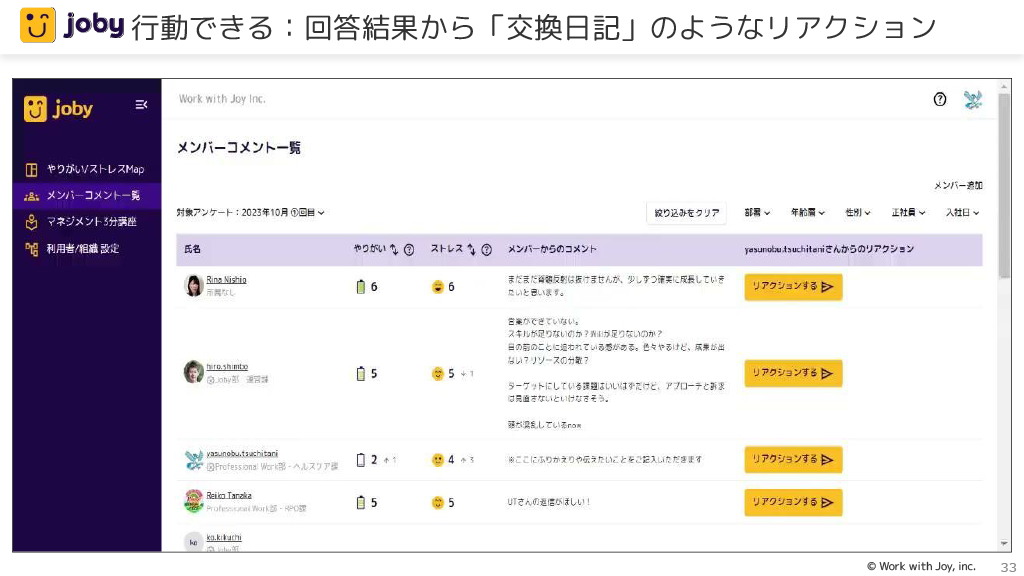Open the 性別 filter dropdown
This screenshot has width=1024, height=576.
pyautogui.click(x=858, y=213)
